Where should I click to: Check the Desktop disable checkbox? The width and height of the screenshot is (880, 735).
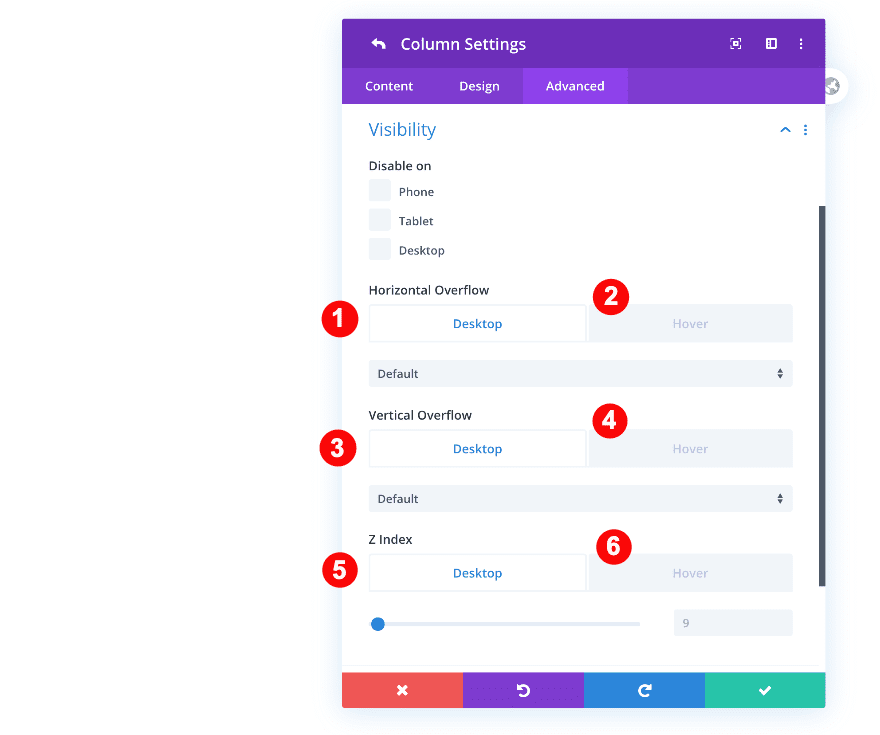coord(380,249)
